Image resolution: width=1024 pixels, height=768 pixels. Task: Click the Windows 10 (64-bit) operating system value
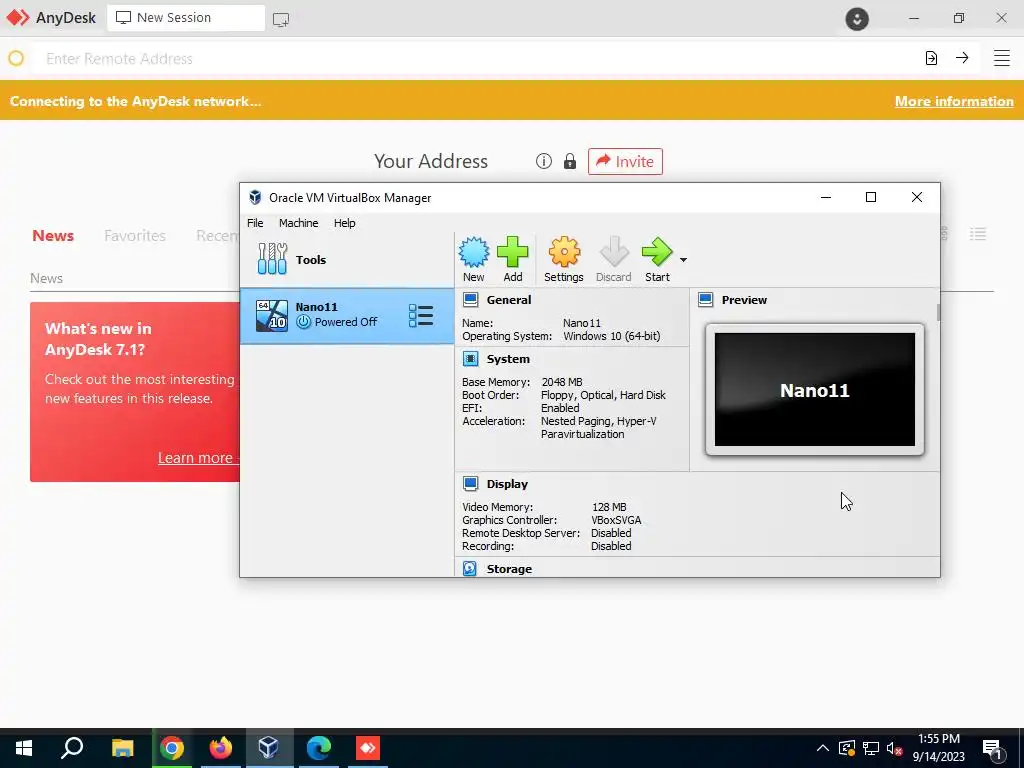(x=612, y=336)
